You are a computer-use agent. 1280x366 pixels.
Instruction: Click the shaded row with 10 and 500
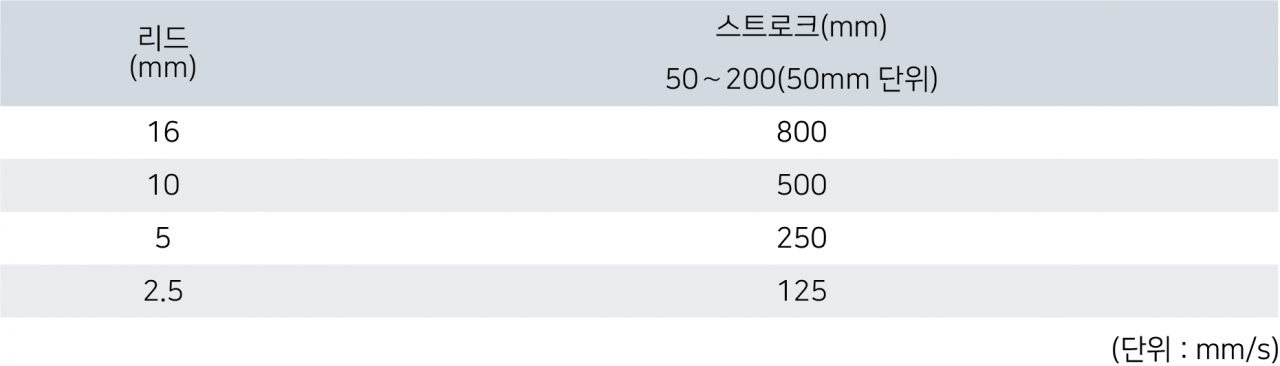tap(640, 185)
